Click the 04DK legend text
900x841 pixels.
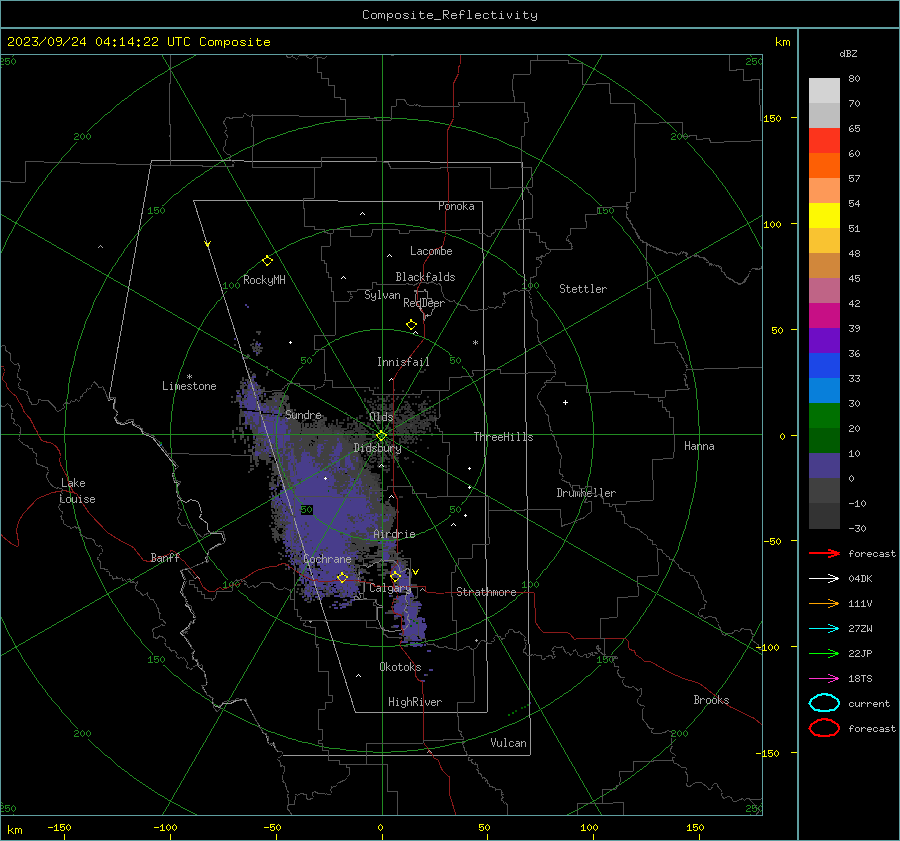860,579
